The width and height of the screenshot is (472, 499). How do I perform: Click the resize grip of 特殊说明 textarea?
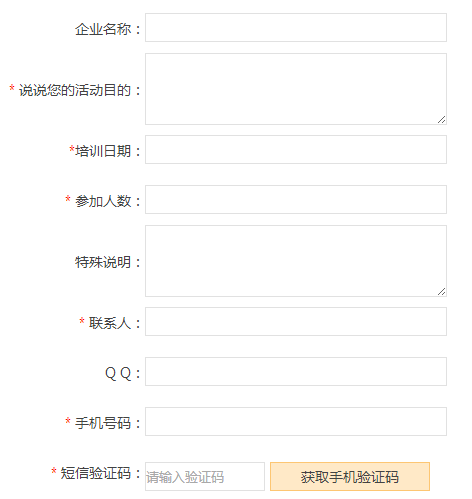[x=442, y=292]
